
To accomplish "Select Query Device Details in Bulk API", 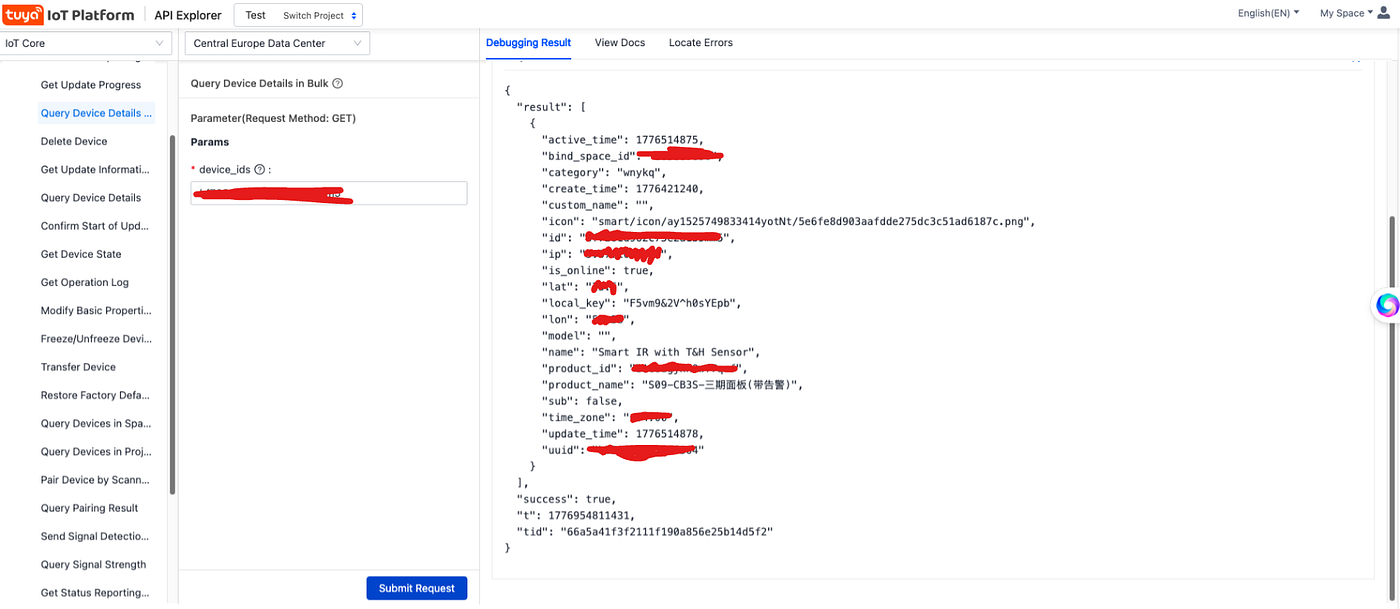I will 97,113.
